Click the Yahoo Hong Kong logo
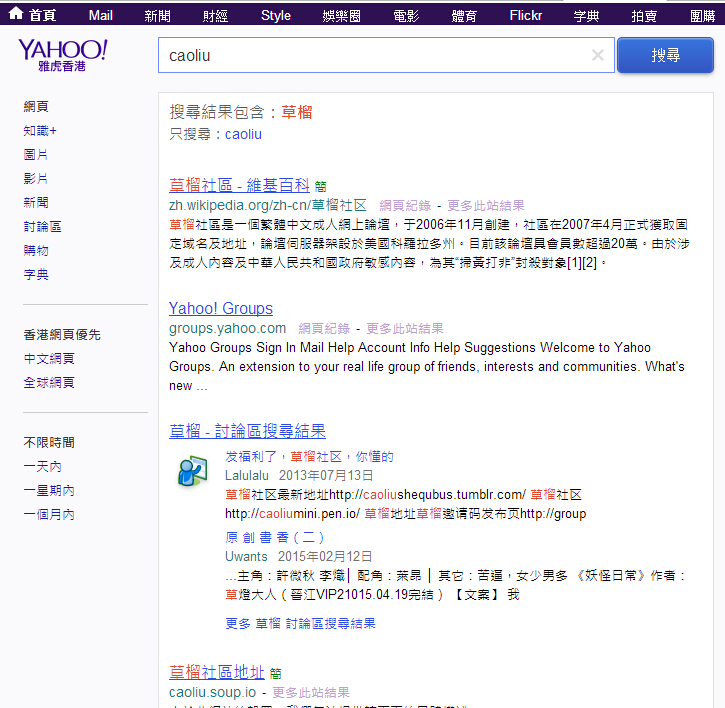 [62, 55]
